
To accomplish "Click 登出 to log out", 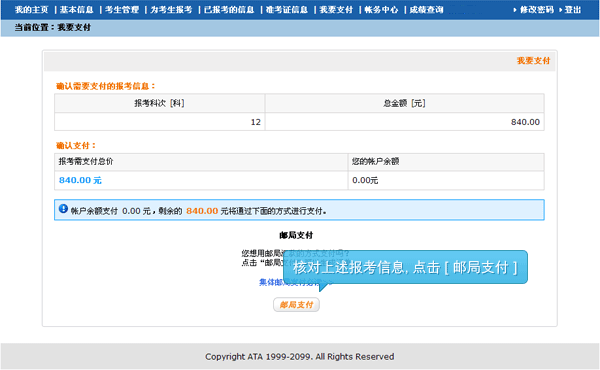I will [x=573, y=10].
